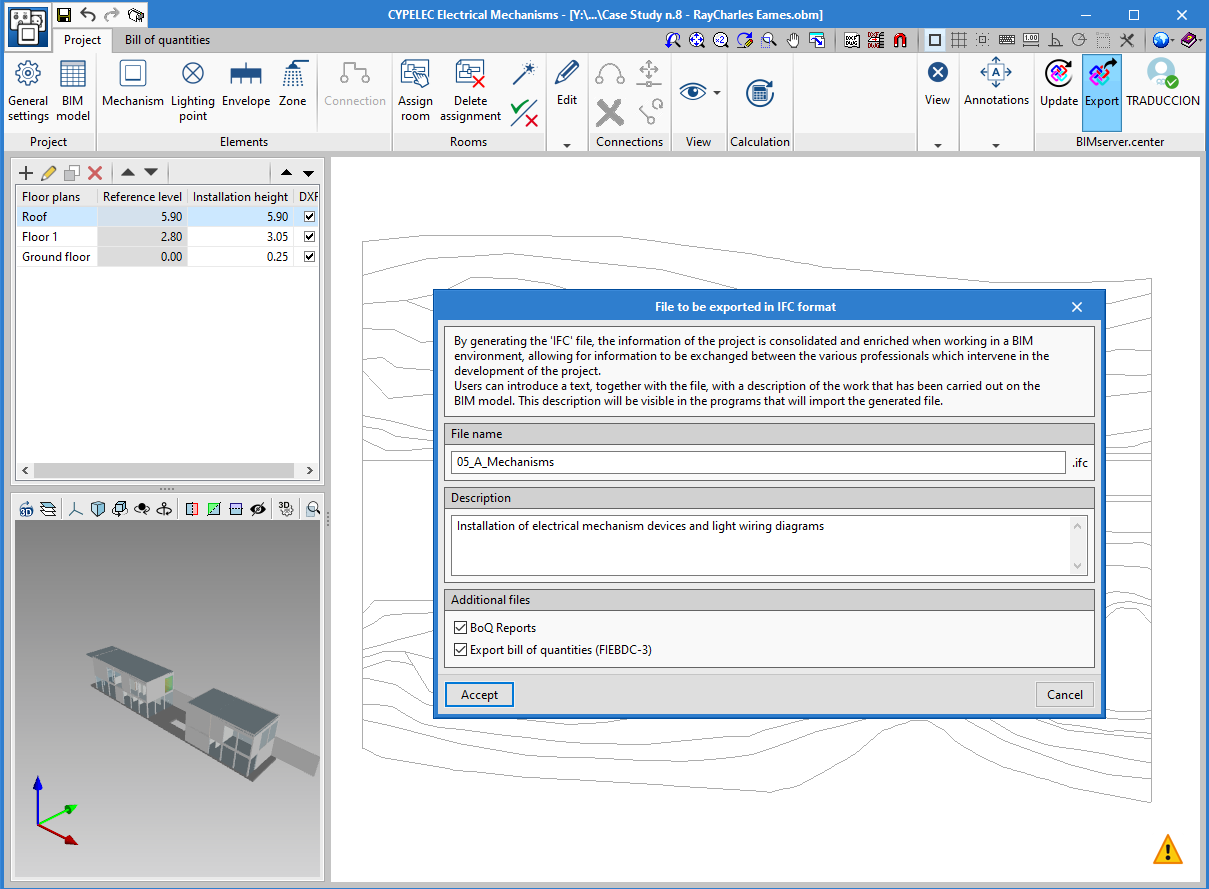The image size is (1209, 889).
Task: Click the floor plans horizontal scrollbar
Action: [x=168, y=470]
